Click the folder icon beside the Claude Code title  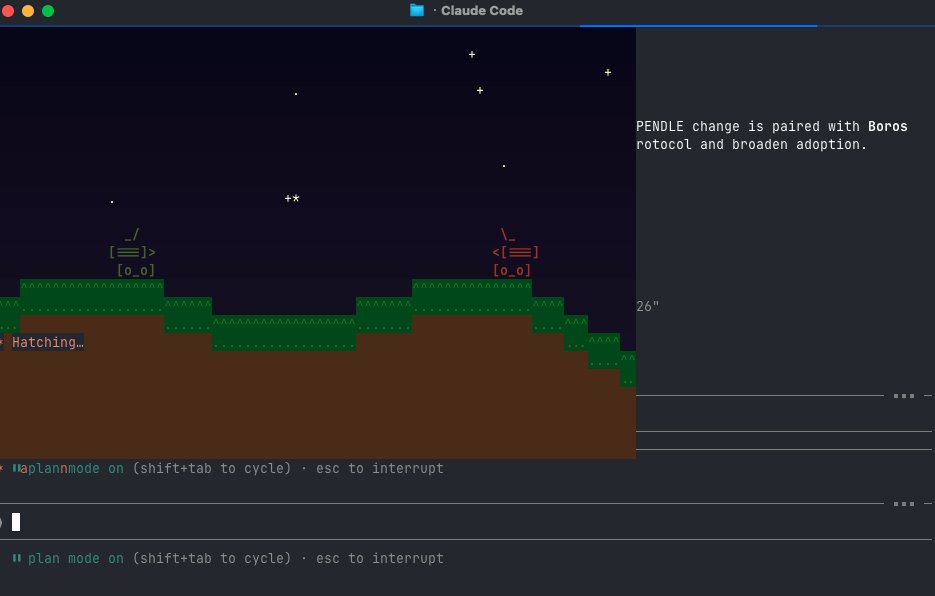tap(417, 10)
